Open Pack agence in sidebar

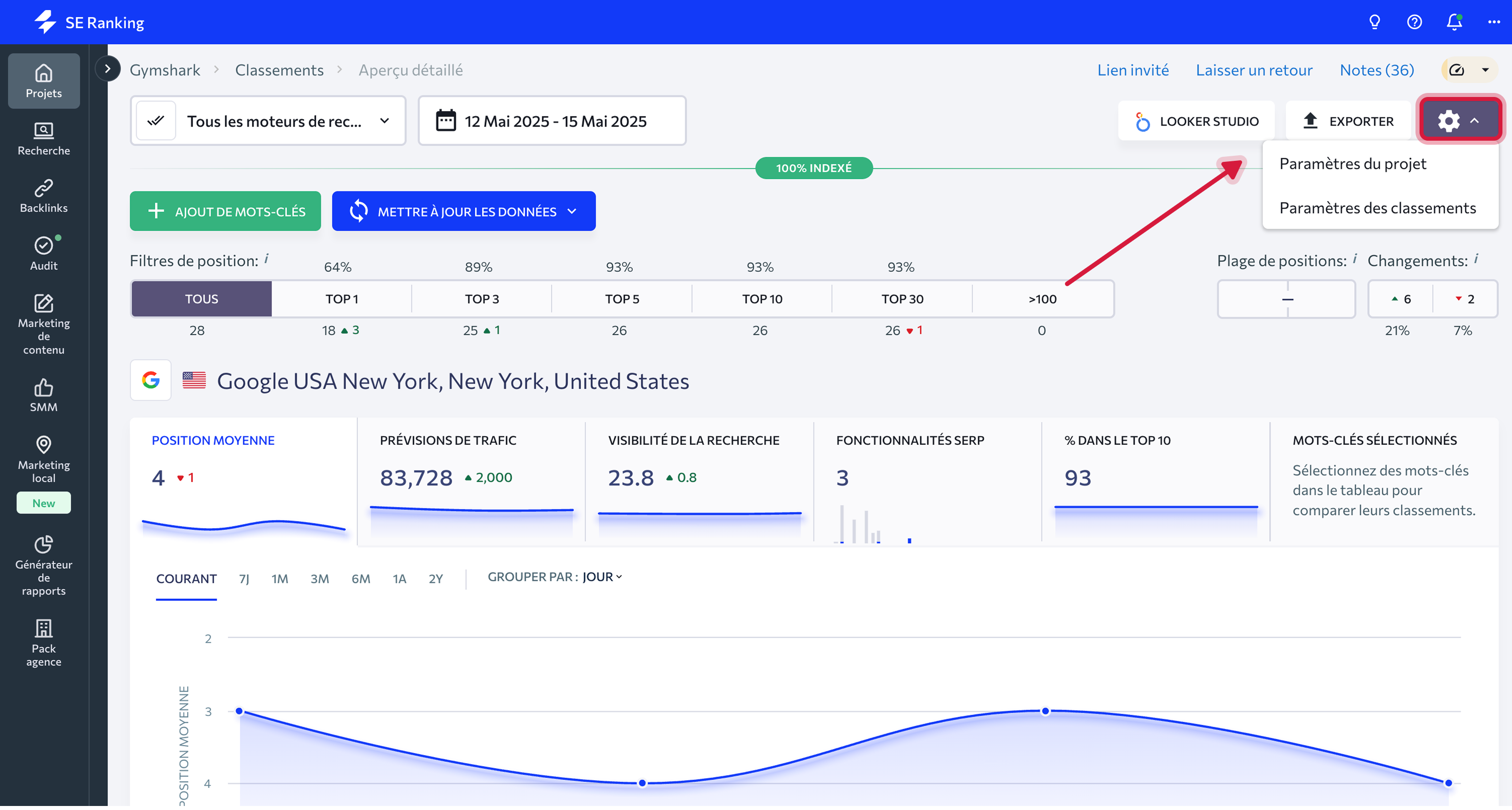(43, 643)
